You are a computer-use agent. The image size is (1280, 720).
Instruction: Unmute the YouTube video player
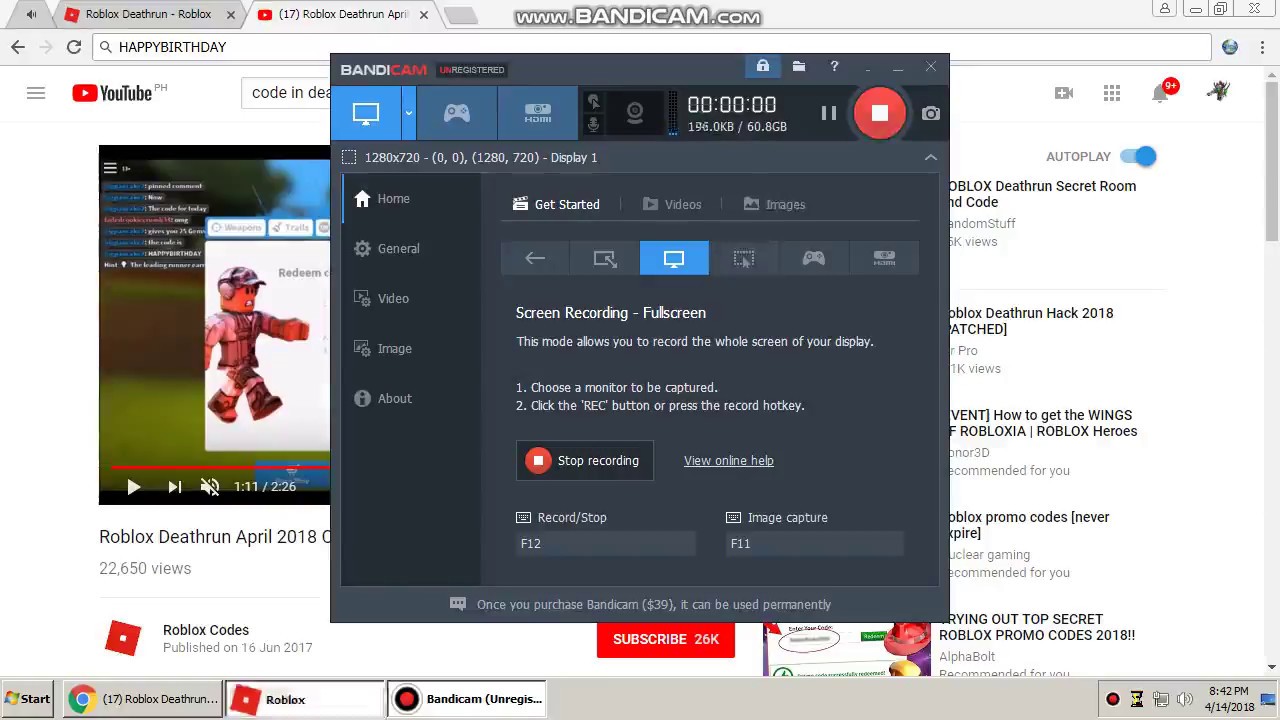pos(209,486)
